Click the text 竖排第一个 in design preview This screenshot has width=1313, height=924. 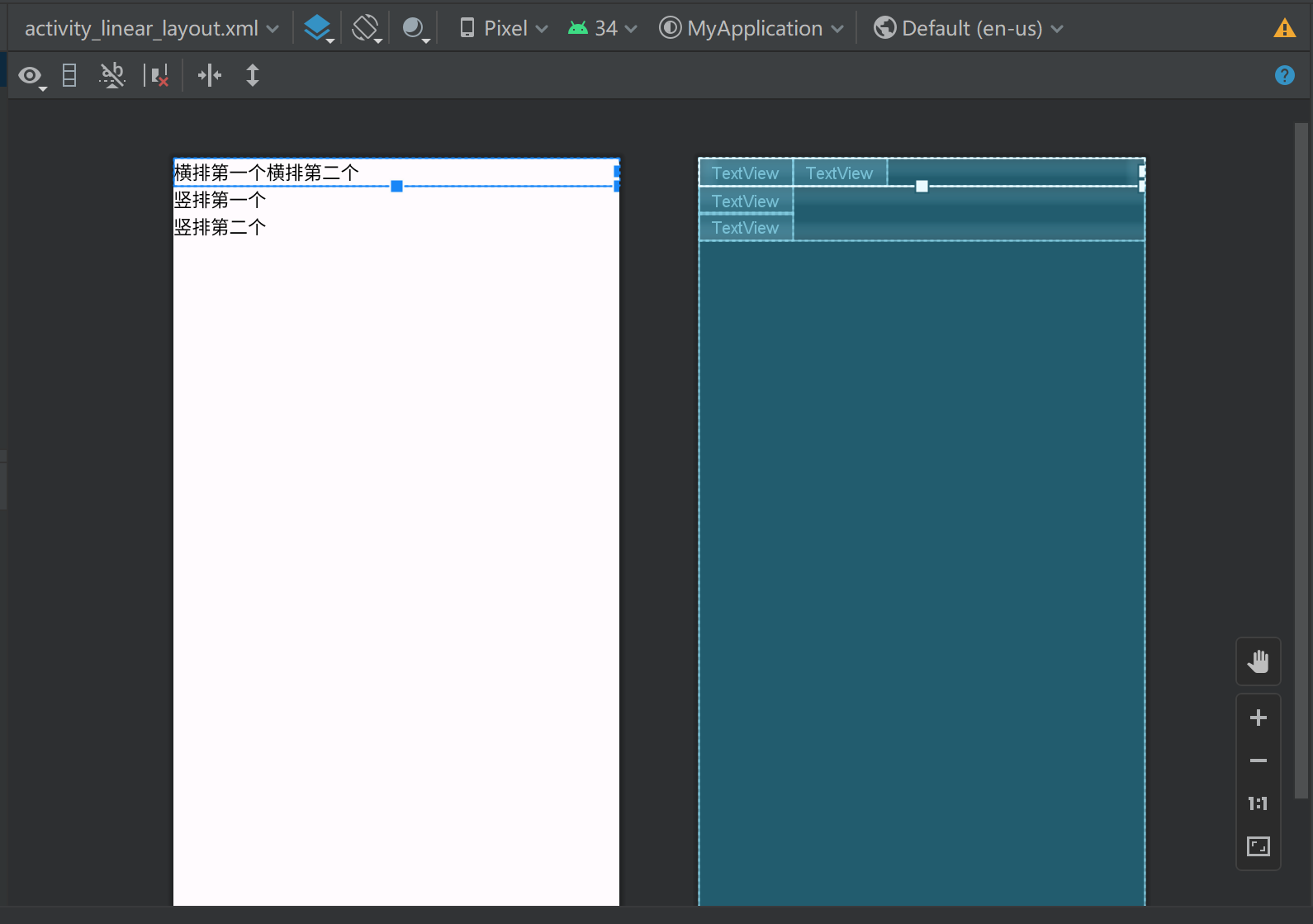click(220, 200)
